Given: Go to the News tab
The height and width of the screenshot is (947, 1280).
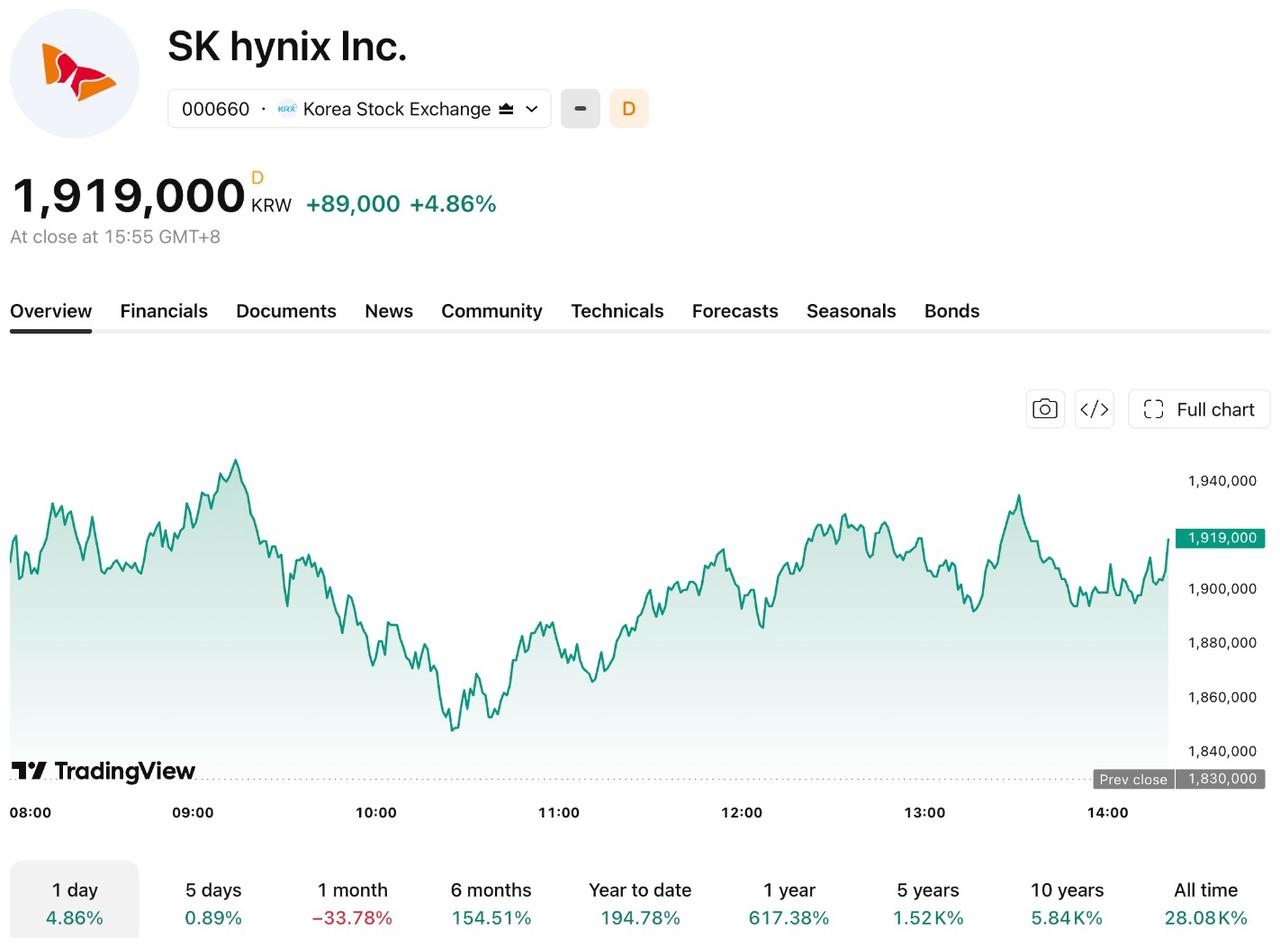Looking at the screenshot, I should coord(389,311).
